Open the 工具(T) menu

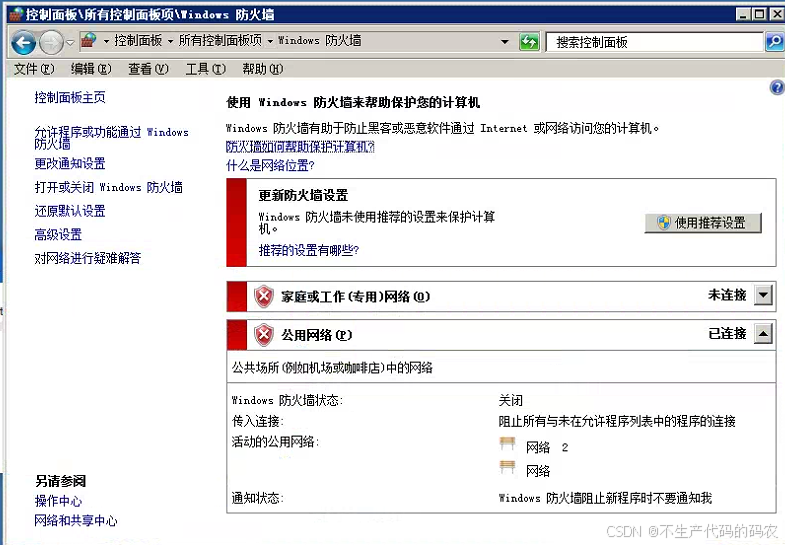(205, 69)
